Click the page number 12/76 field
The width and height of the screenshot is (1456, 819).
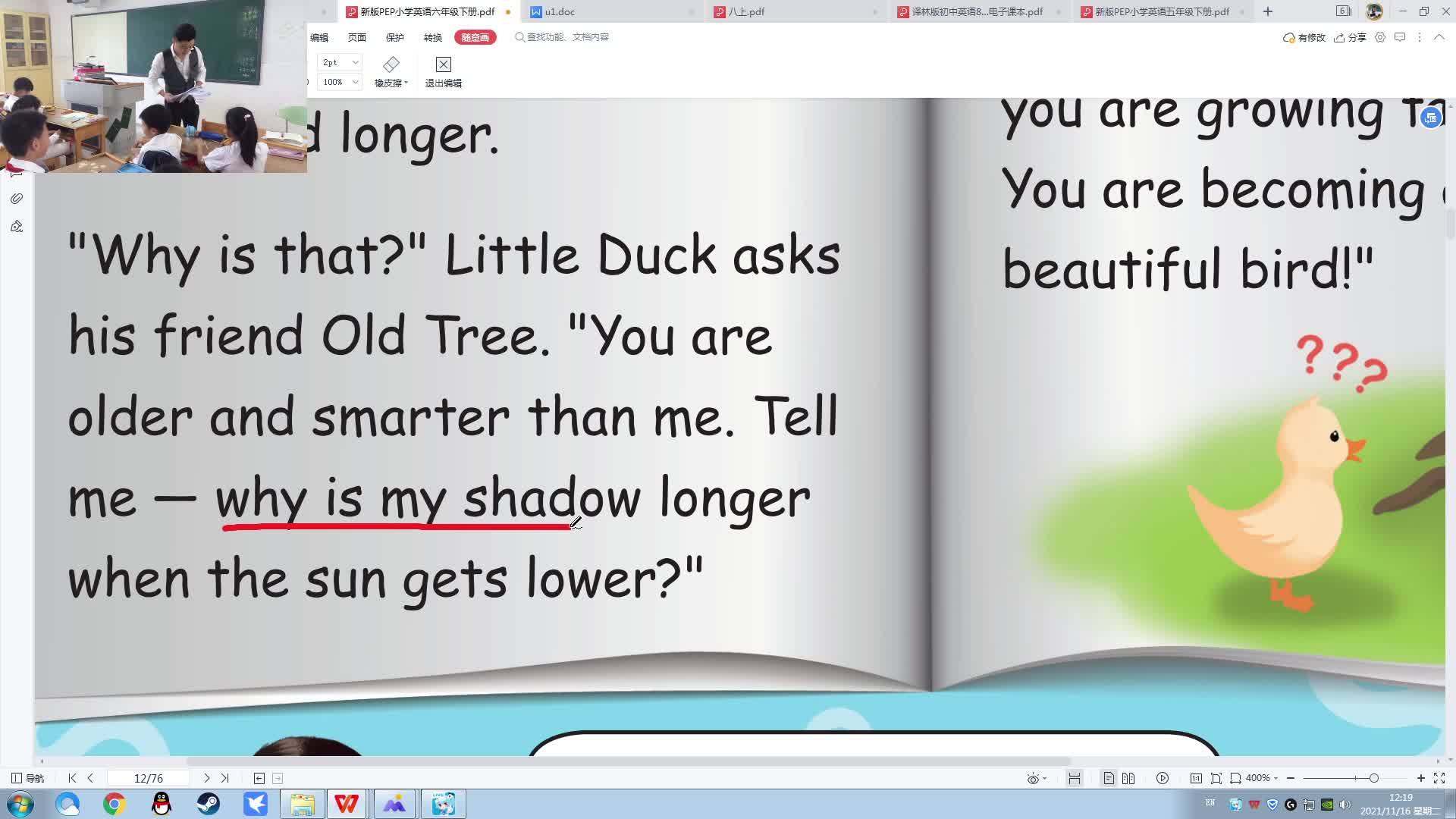click(x=149, y=778)
